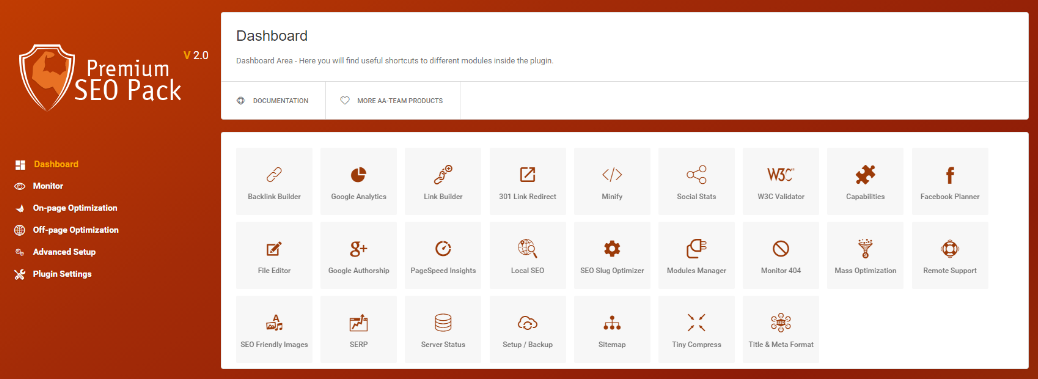Open the Title & Meta Format tile

pos(781,329)
